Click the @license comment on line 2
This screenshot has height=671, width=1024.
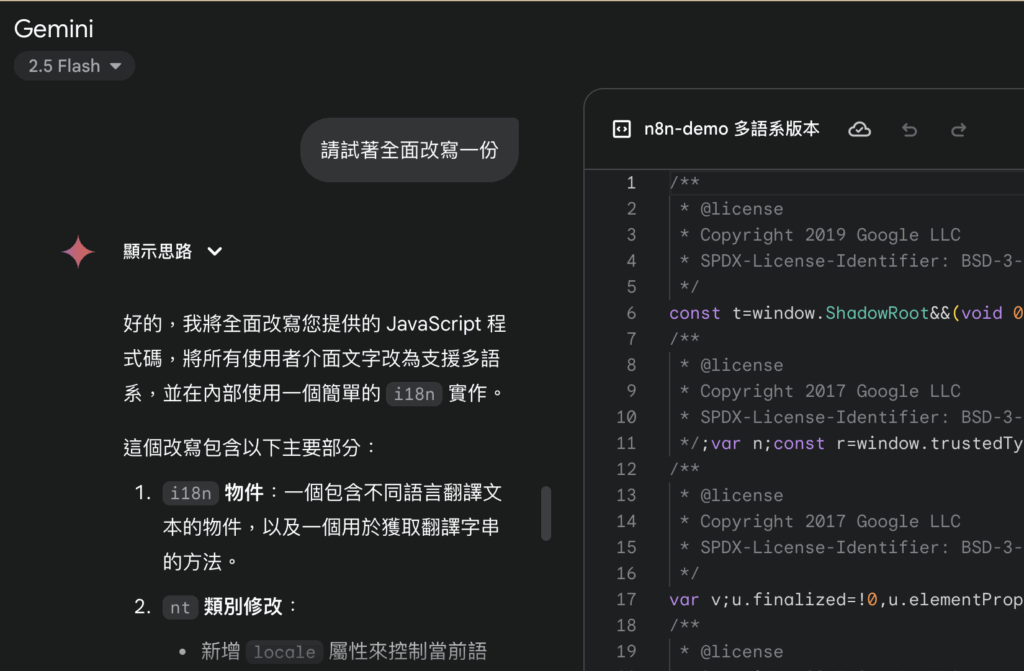[x=741, y=208]
